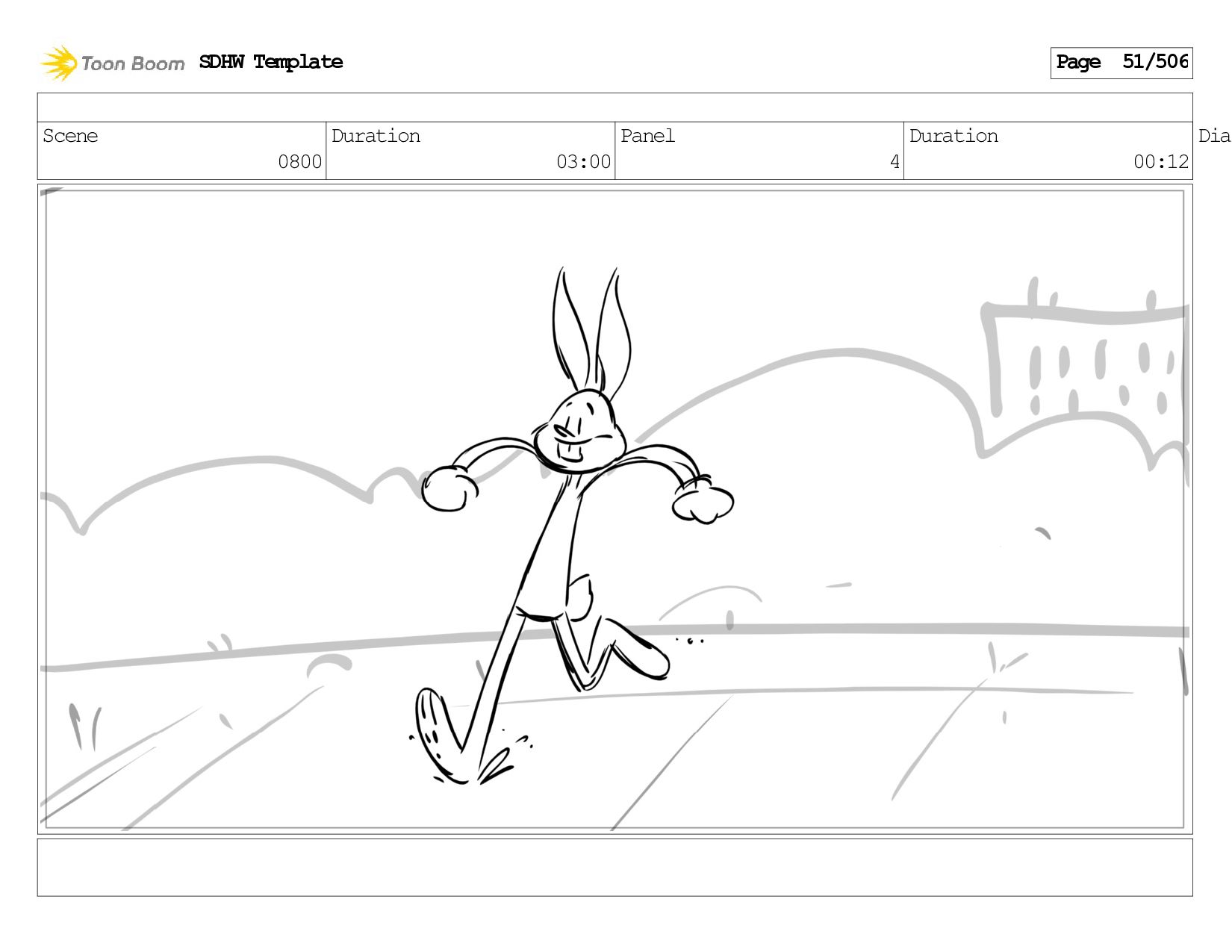Click the SDHW Template title

coord(271,62)
